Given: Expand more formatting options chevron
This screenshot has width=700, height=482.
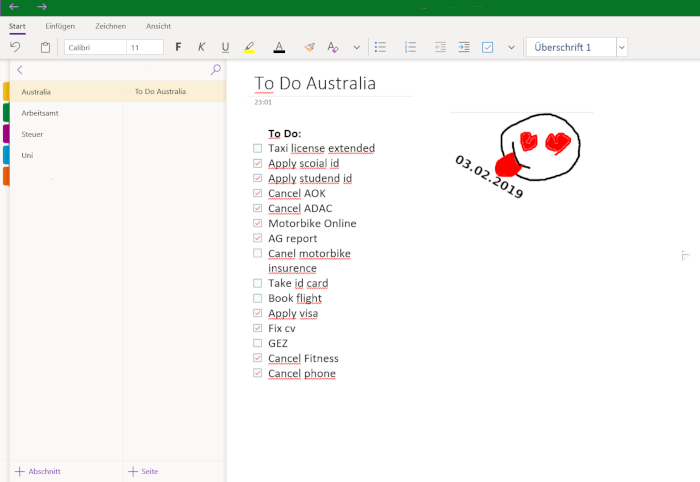Looking at the screenshot, I should 357,47.
